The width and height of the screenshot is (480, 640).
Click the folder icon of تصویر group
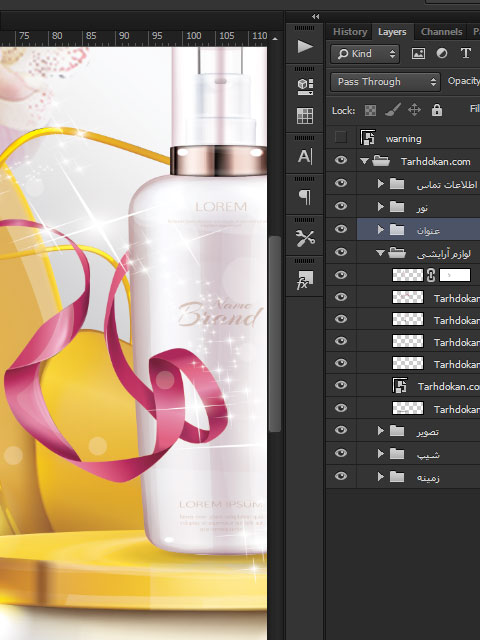pos(397,430)
